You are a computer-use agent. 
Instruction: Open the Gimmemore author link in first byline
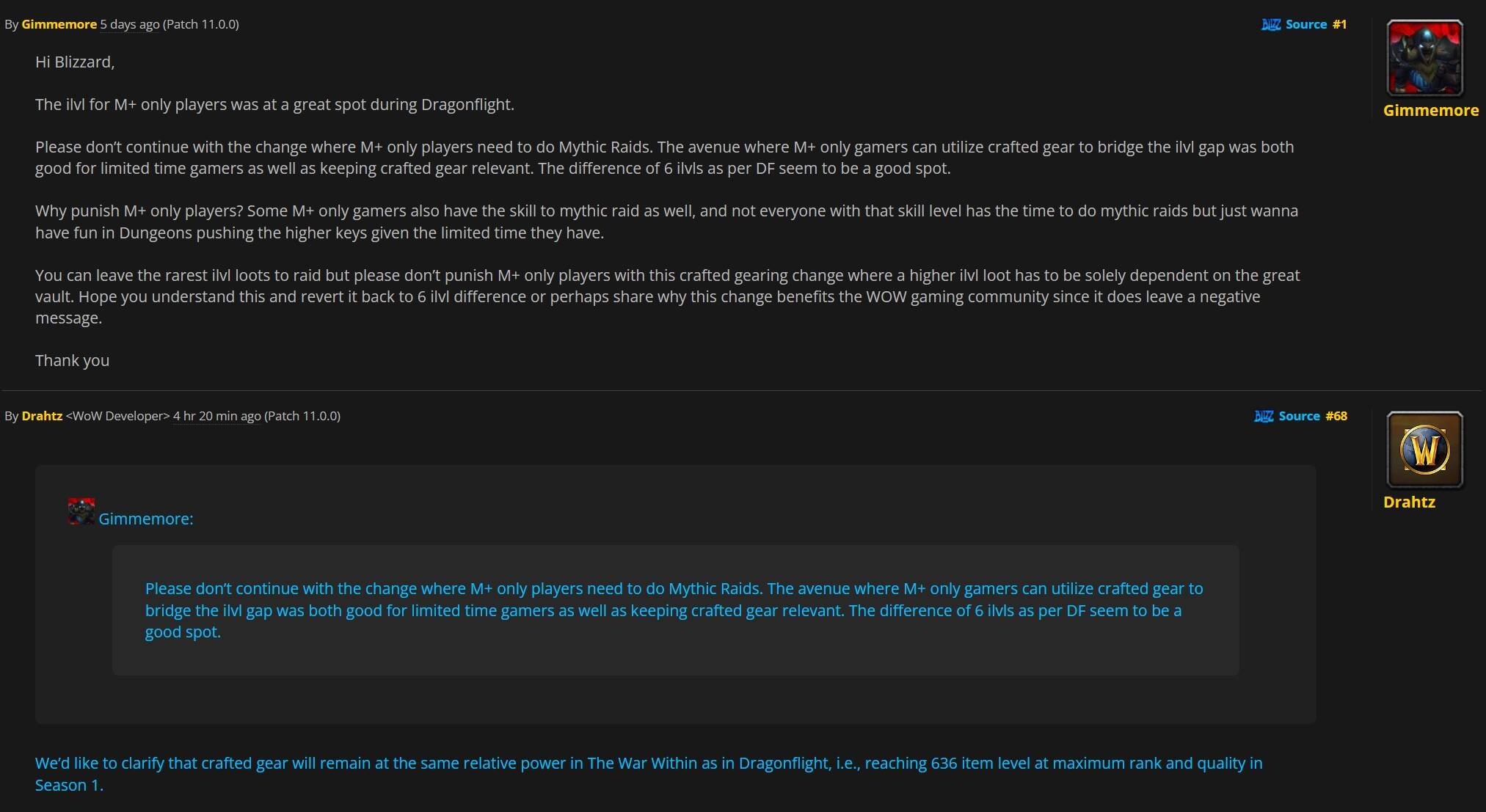click(x=59, y=24)
